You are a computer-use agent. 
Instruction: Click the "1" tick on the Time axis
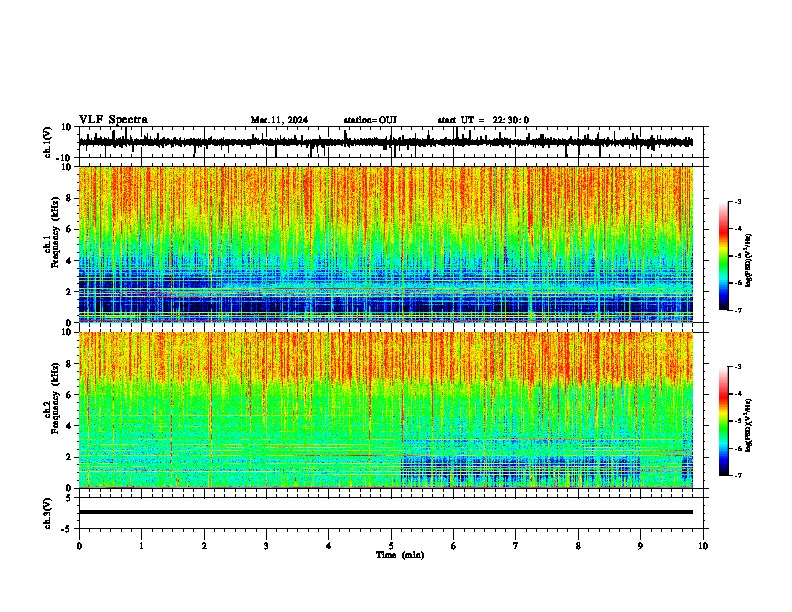pos(141,546)
